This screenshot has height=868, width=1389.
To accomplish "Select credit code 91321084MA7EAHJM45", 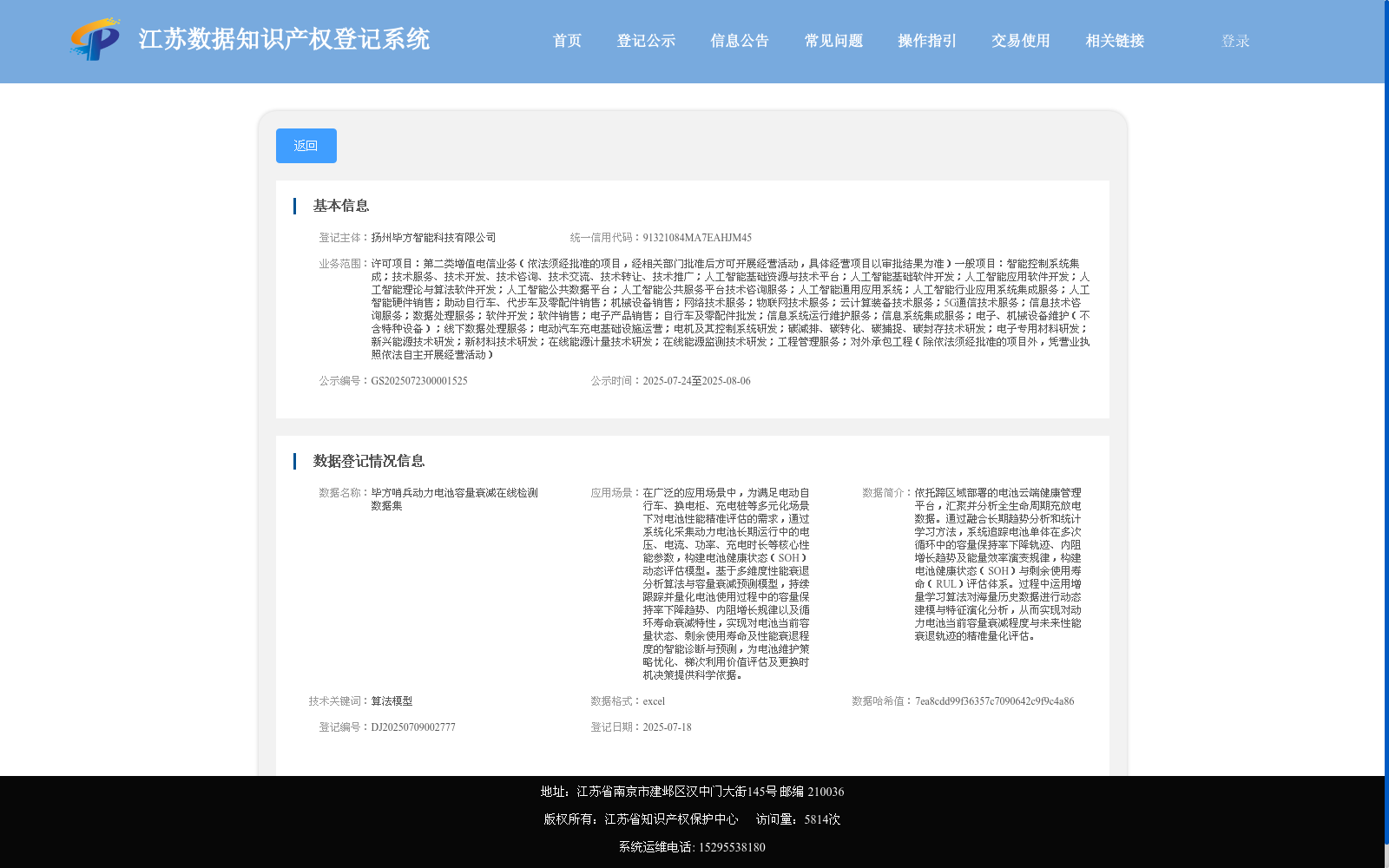I will (697, 238).
